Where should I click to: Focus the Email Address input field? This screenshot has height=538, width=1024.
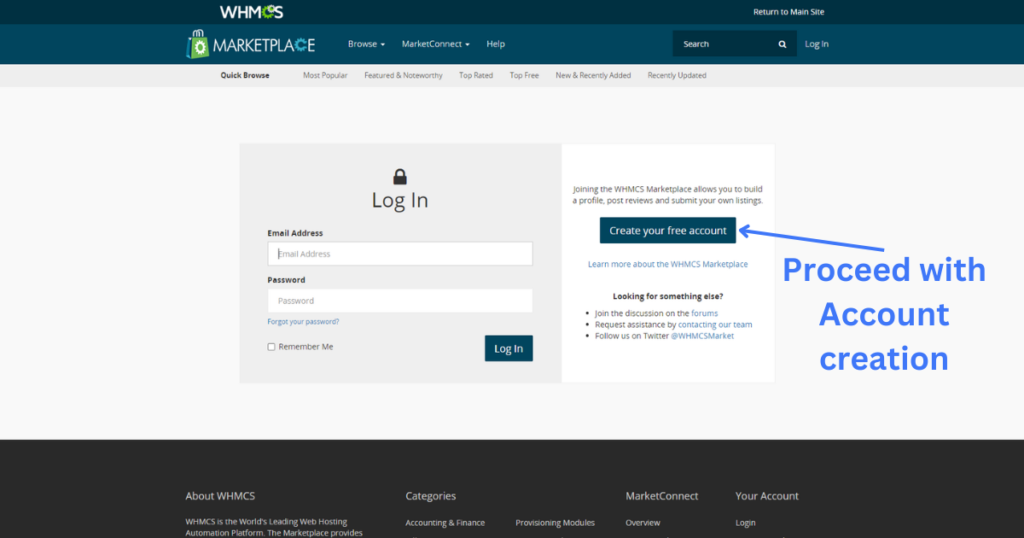tap(400, 254)
